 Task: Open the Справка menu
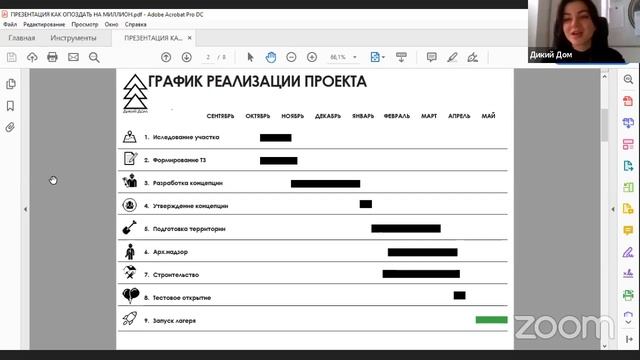[136, 24]
